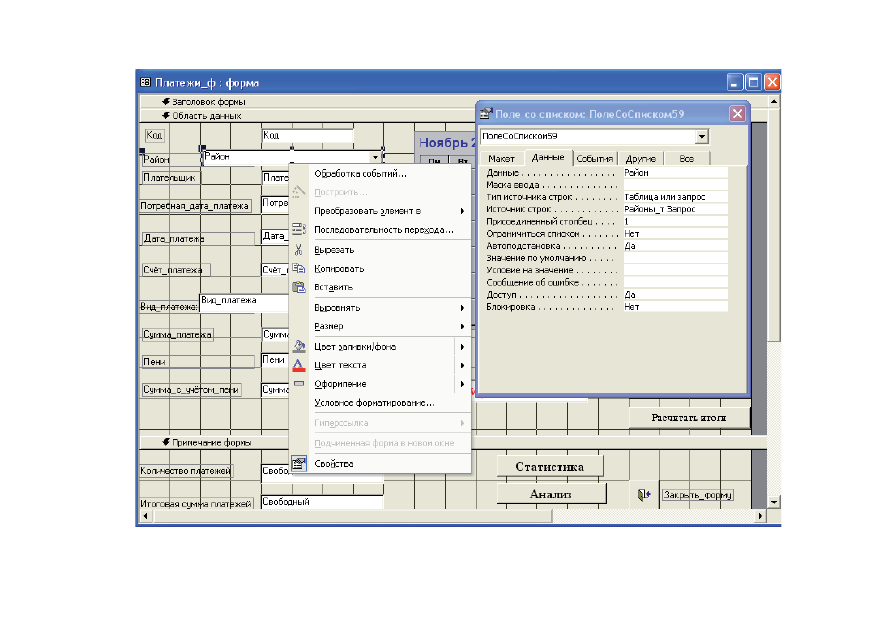The width and height of the screenshot is (893, 629).
Task: Click the fill/back color bucket icon
Action: pos(298,346)
